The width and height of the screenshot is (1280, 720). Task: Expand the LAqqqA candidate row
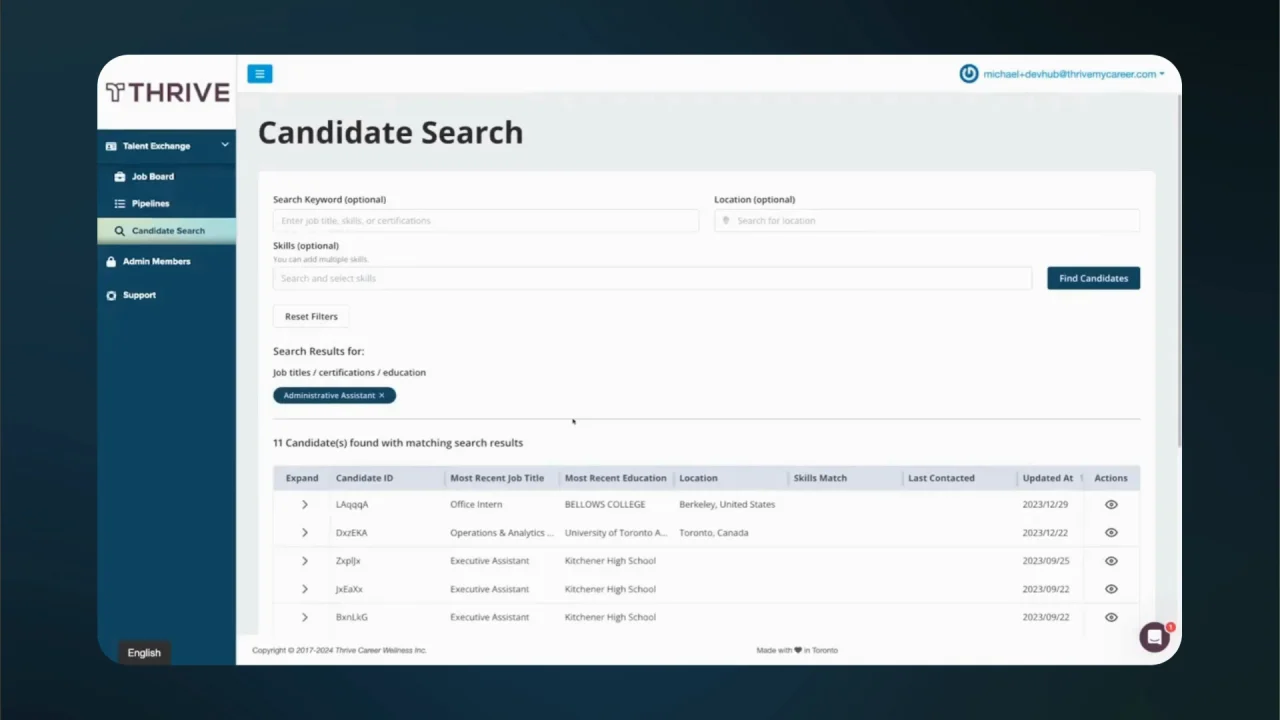305,505
